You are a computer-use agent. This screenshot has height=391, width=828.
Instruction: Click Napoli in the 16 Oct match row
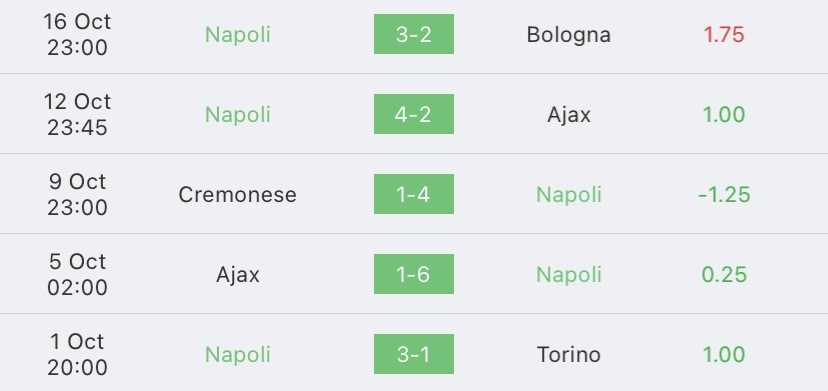238,35
